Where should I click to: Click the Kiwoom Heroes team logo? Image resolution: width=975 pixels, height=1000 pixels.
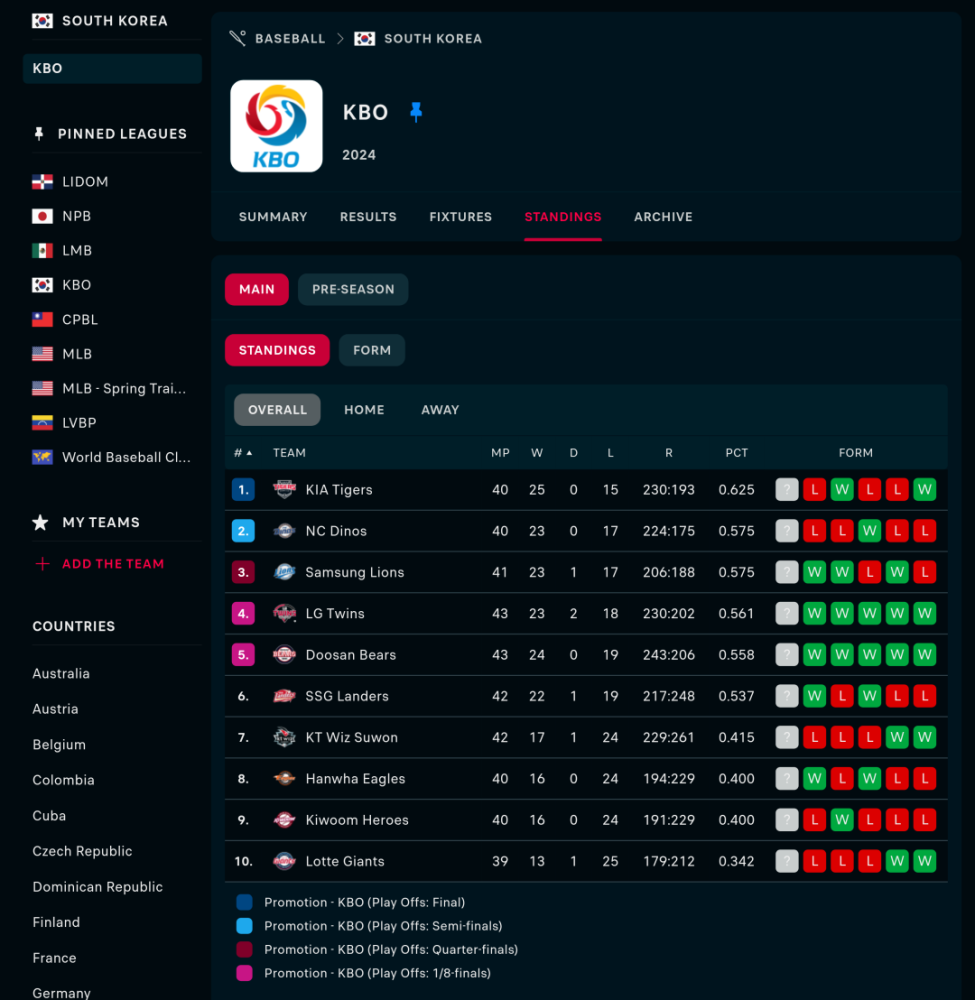284,820
